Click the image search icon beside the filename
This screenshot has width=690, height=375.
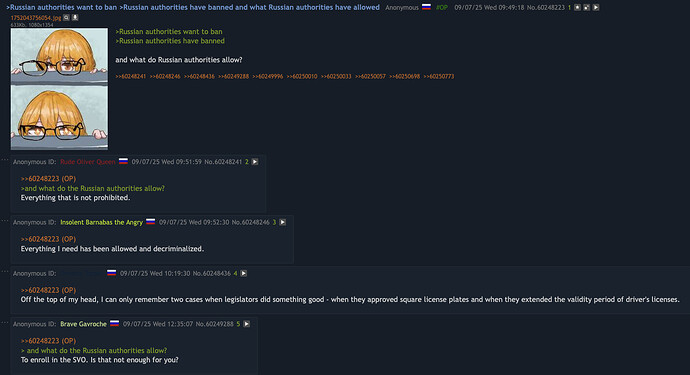click(66, 18)
